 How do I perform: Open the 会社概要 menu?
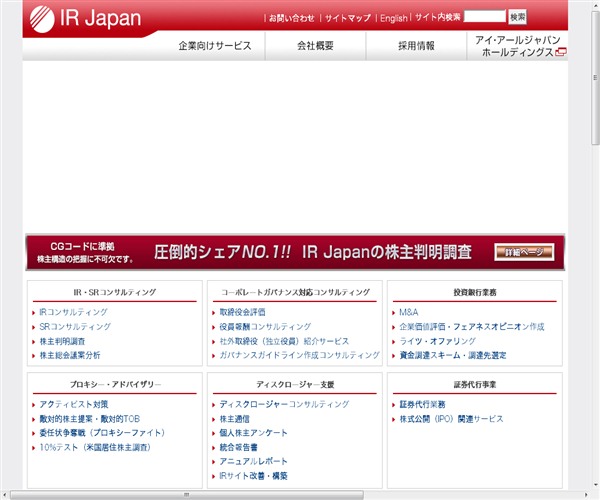pos(315,46)
